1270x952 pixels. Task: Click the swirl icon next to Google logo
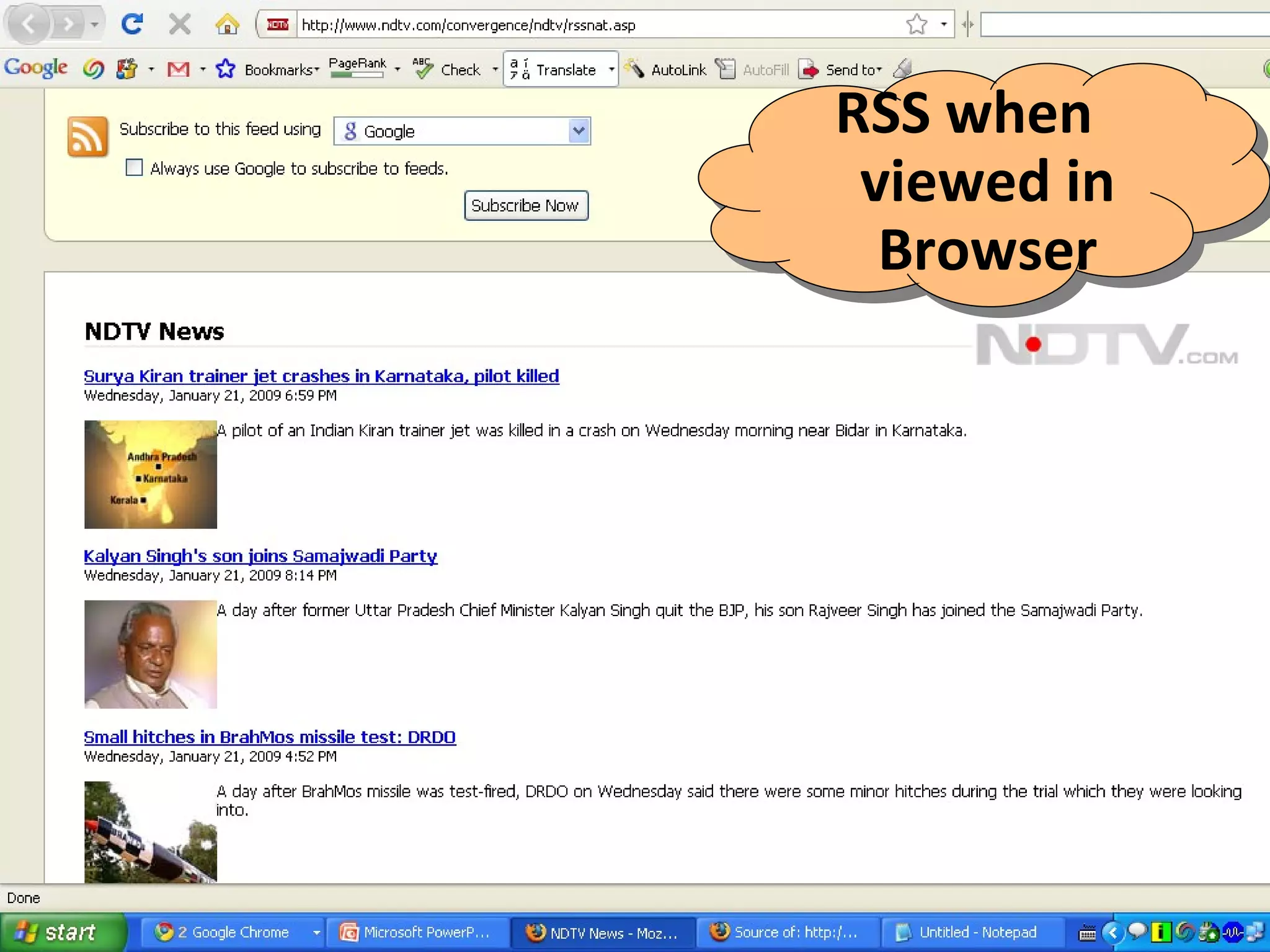[x=93, y=69]
